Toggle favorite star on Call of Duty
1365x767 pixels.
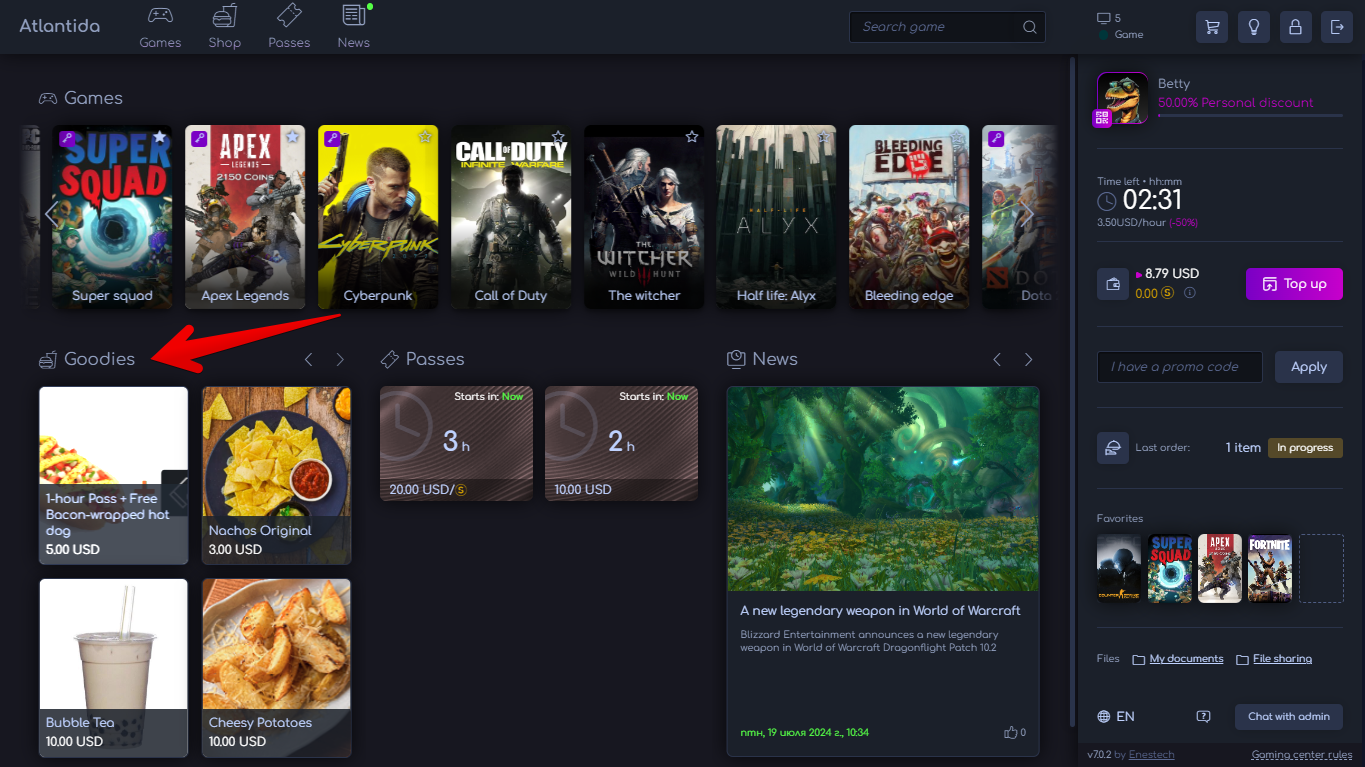(x=558, y=137)
